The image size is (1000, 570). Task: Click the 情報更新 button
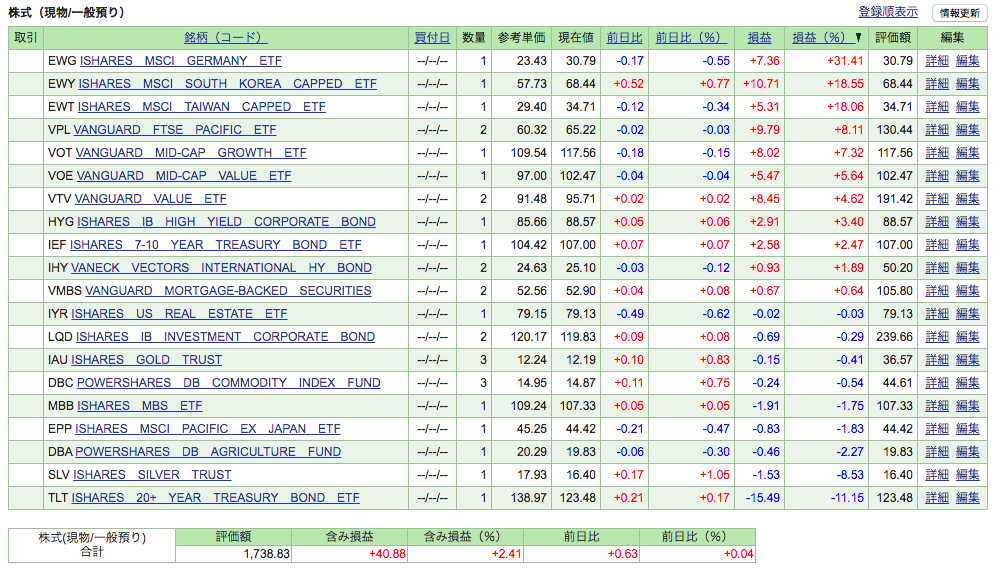(x=960, y=13)
